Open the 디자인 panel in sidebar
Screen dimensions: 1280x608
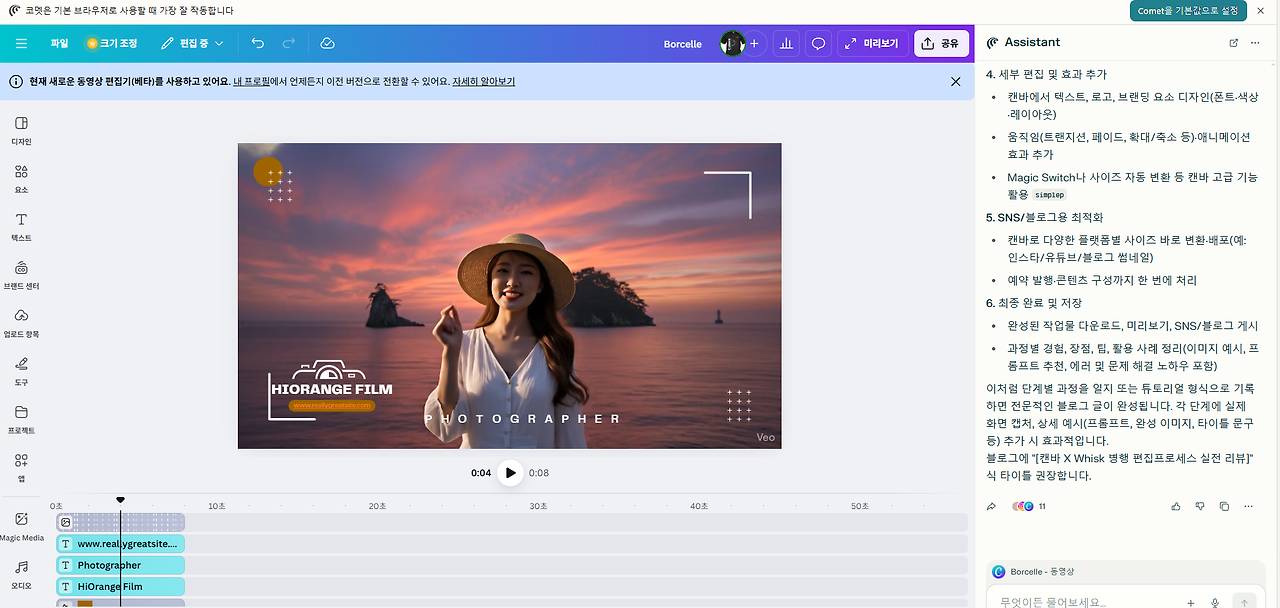(x=21, y=130)
